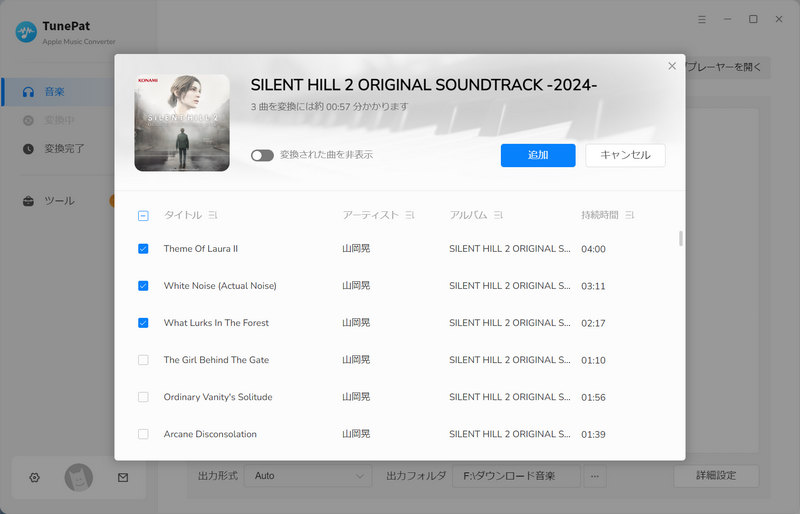
Task: Select Ordinary Vanity's Solitude title
Action: 218,397
